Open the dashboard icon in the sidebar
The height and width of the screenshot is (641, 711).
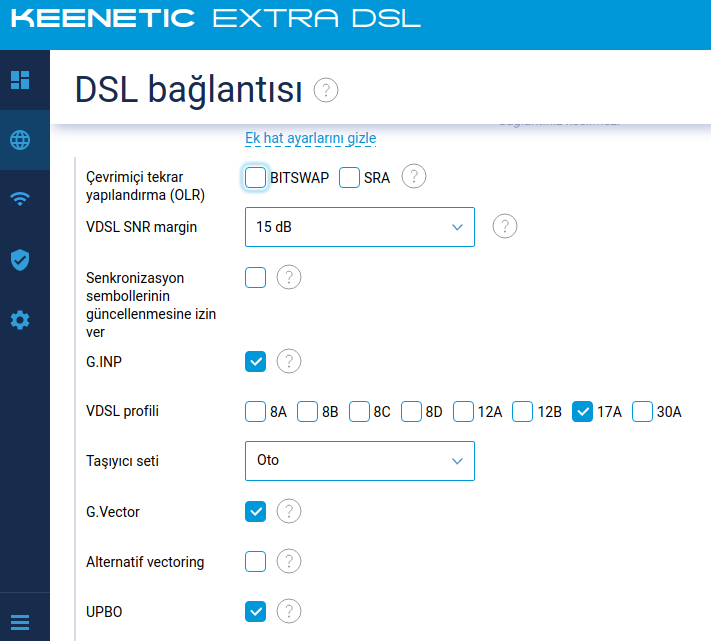20,80
